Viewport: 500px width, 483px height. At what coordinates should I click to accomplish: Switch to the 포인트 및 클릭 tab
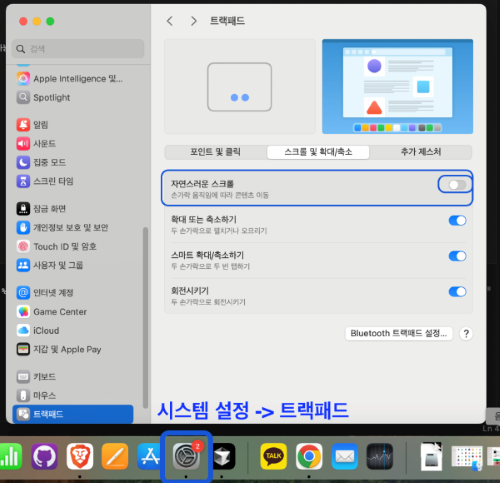coord(215,152)
